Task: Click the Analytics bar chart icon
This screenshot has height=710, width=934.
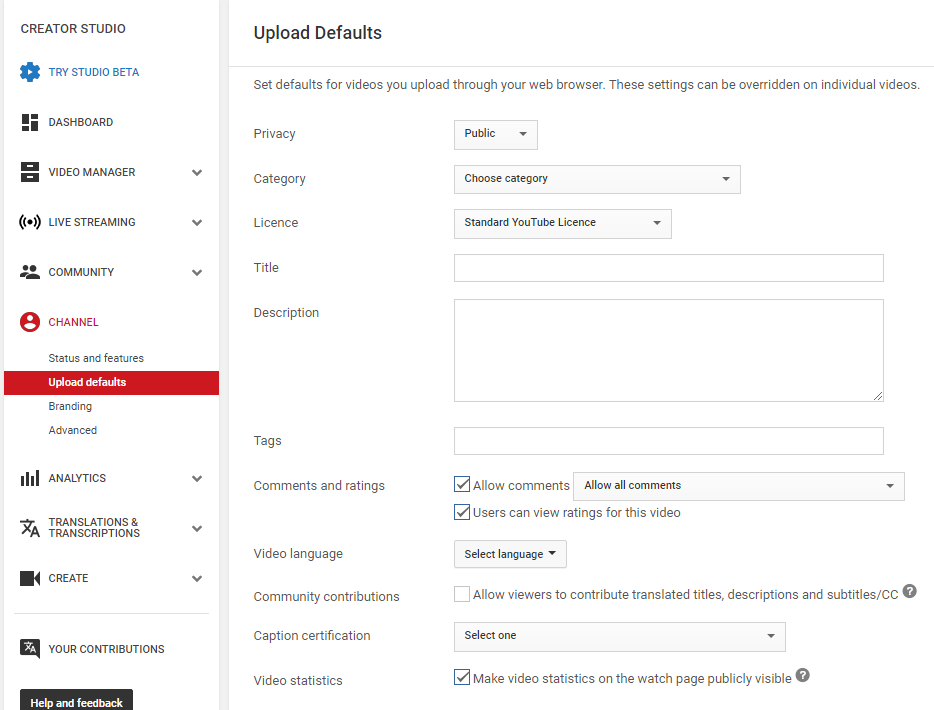Action: tap(30, 478)
